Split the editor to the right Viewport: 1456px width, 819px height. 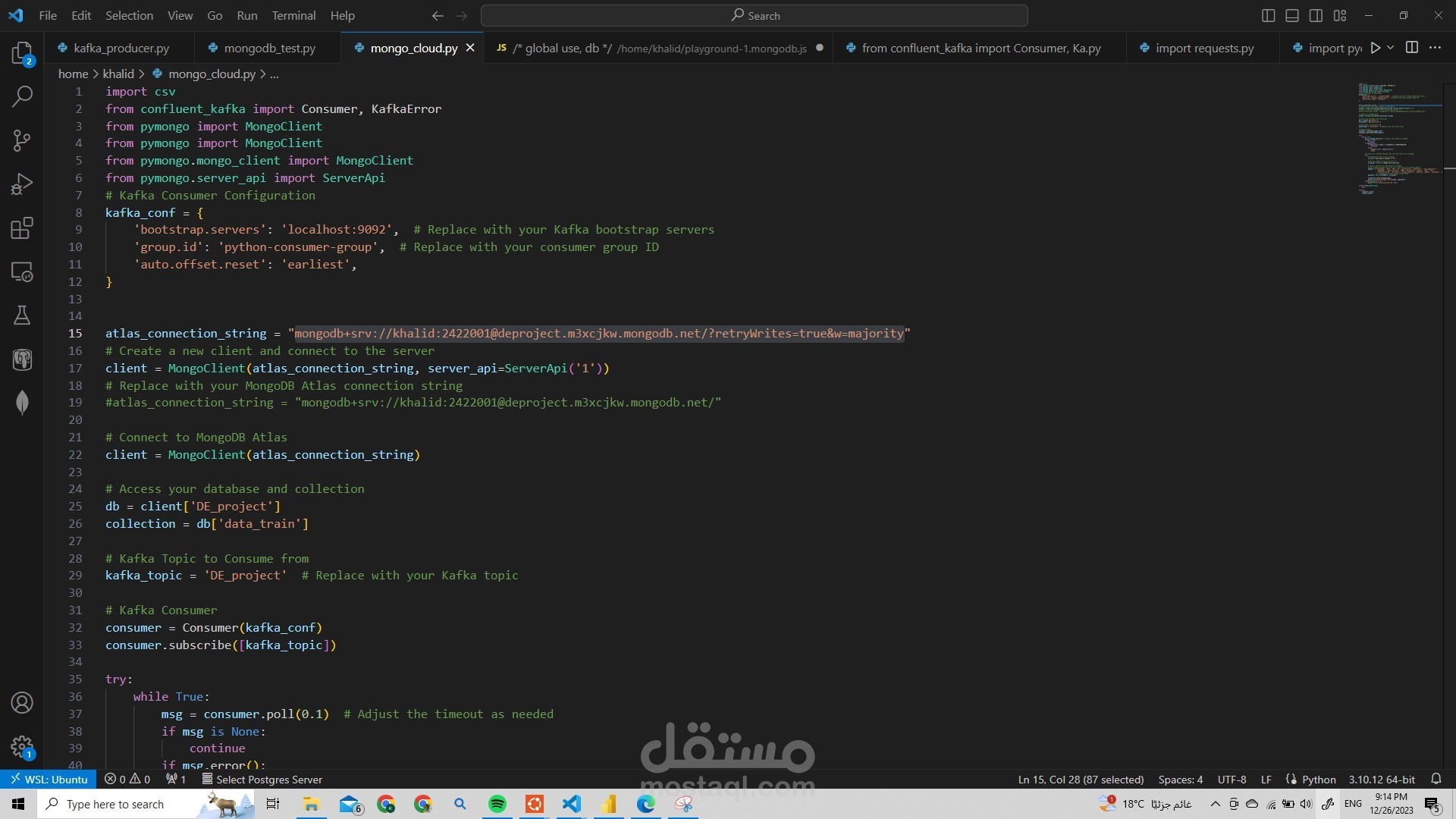1412,48
